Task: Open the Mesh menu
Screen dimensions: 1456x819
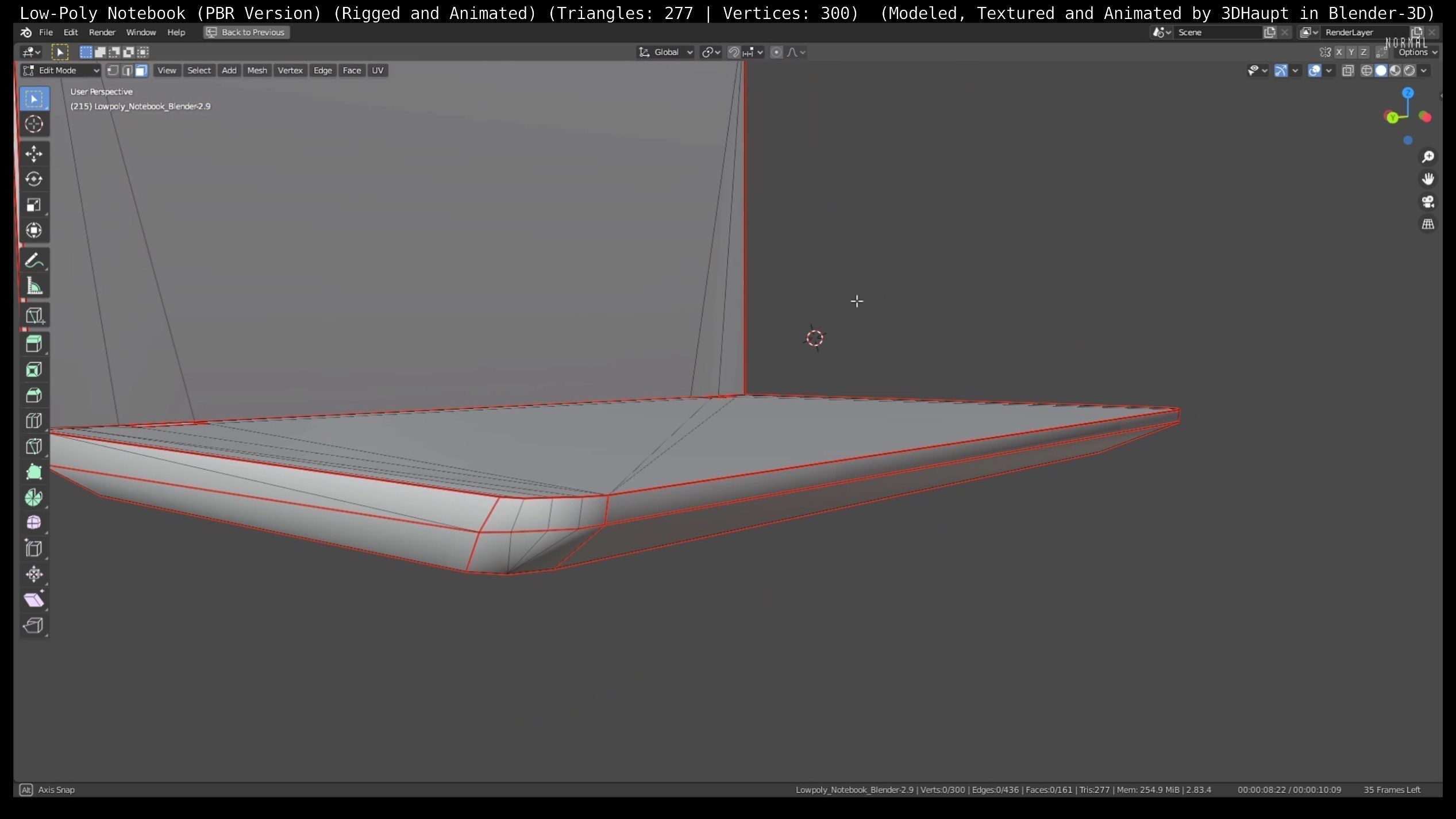Action: pos(257,71)
